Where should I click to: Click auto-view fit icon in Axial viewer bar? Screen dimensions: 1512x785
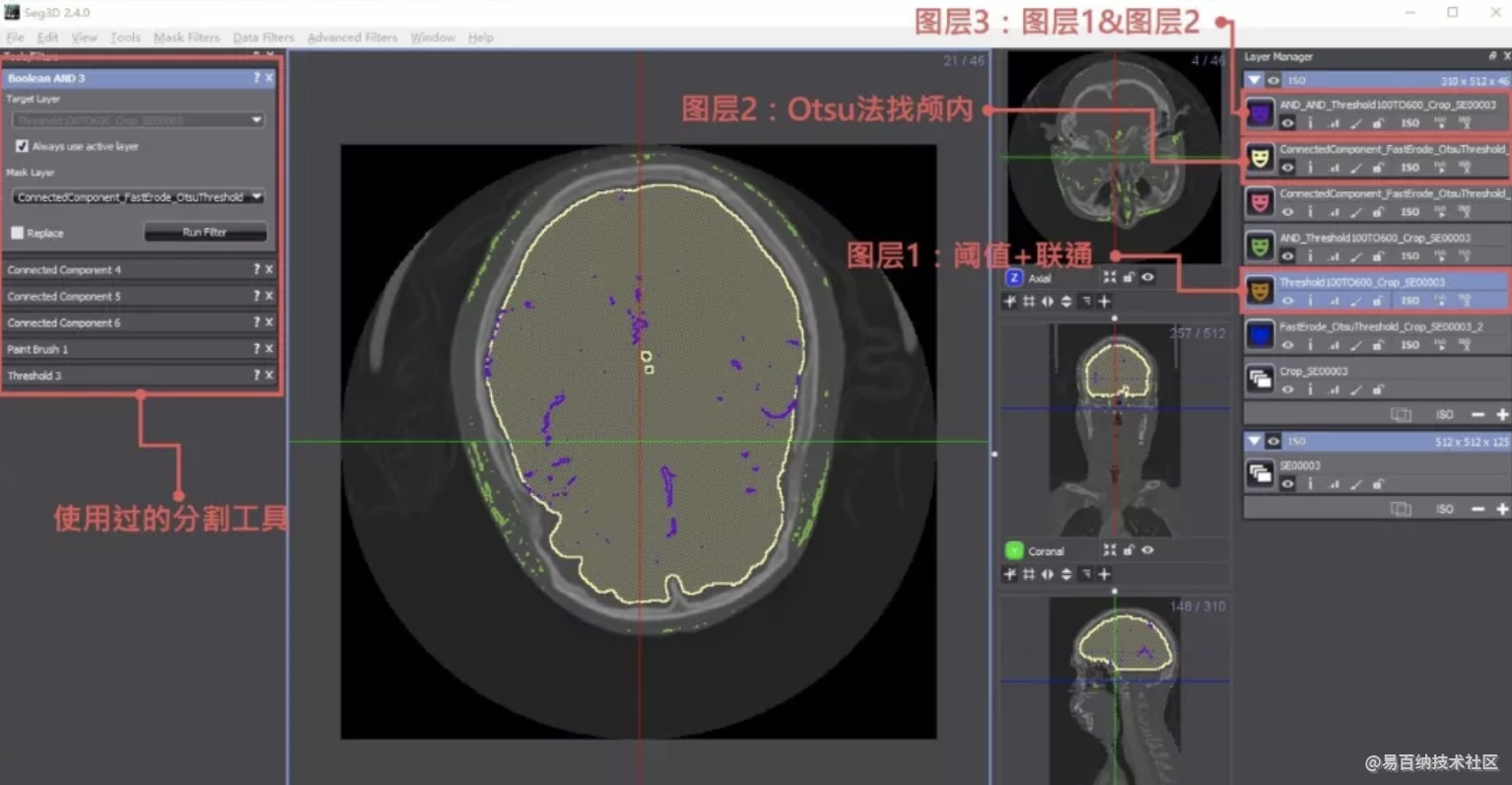click(x=1110, y=278)
